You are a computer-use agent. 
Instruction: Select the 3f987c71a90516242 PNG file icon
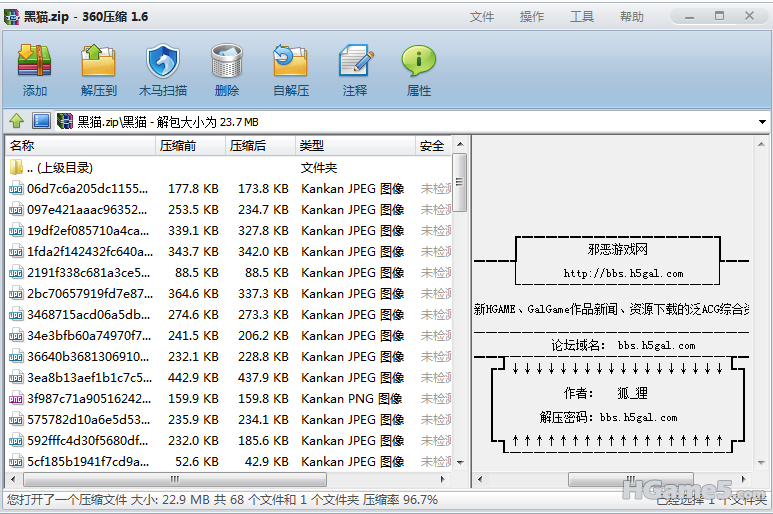coord(16,399)
